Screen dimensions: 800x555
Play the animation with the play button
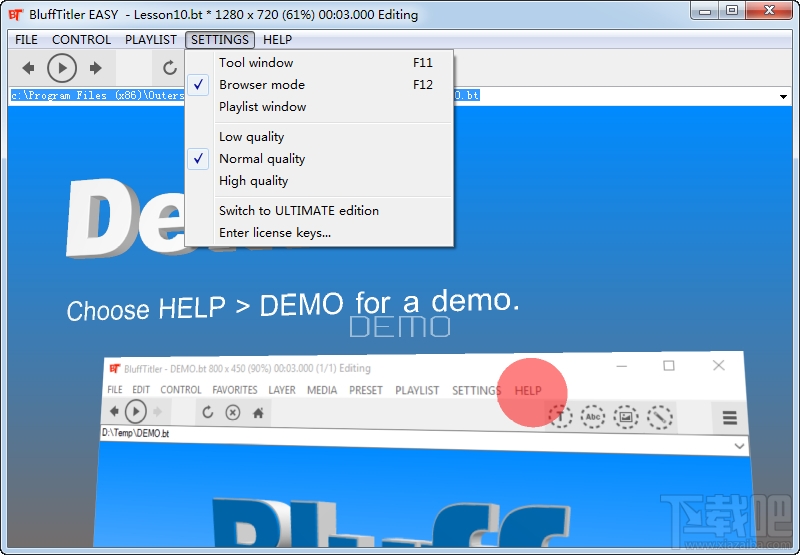point(62,68)
